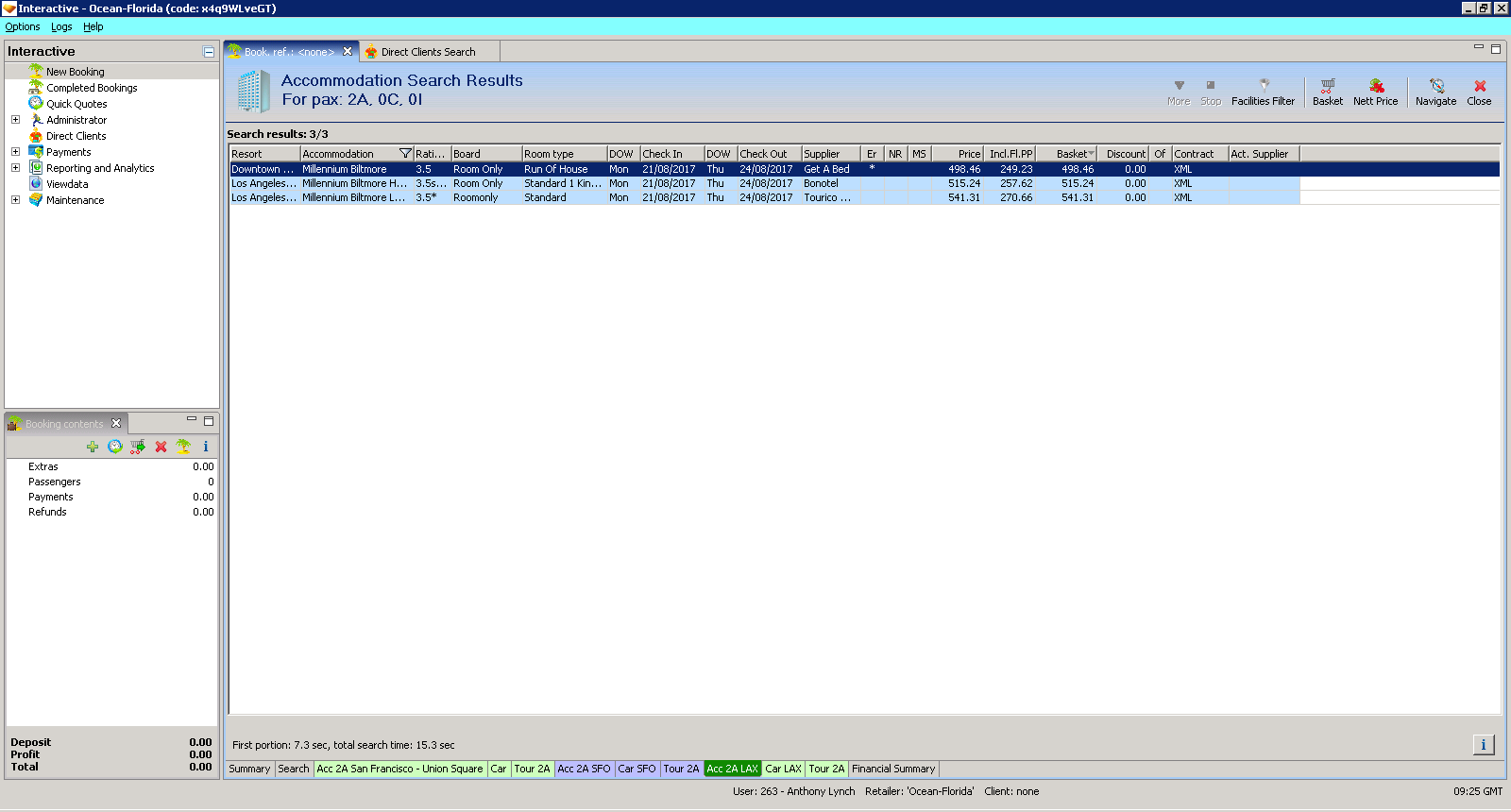Expand the Administrator tree node
This screenshot has height=812, width=1511.
tap(15, 120)
